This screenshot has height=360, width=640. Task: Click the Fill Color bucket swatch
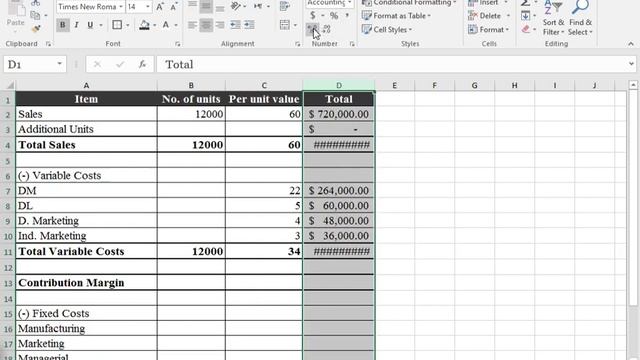coord(144,25)
